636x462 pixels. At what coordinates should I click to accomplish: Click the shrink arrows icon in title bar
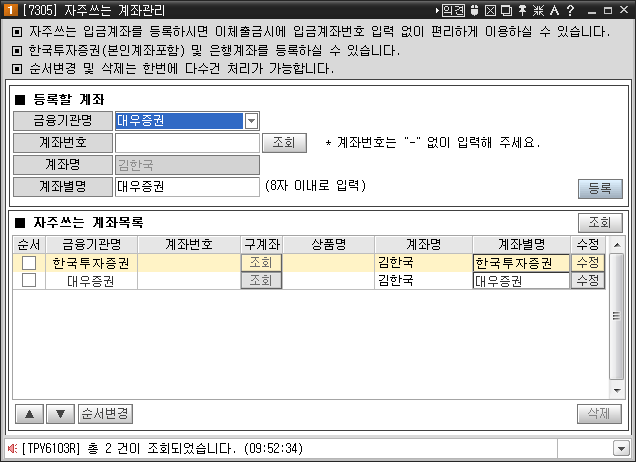point(538,10)
